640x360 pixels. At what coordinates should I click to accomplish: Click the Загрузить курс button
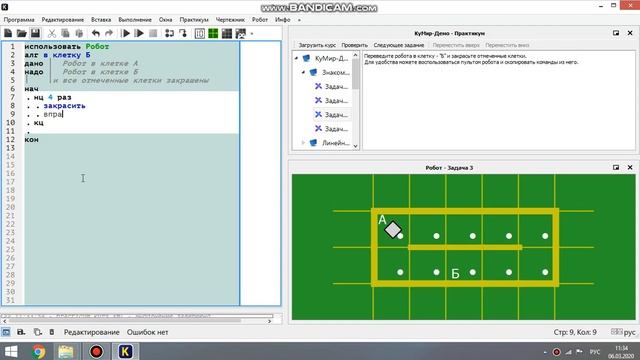tap(317, 45)
